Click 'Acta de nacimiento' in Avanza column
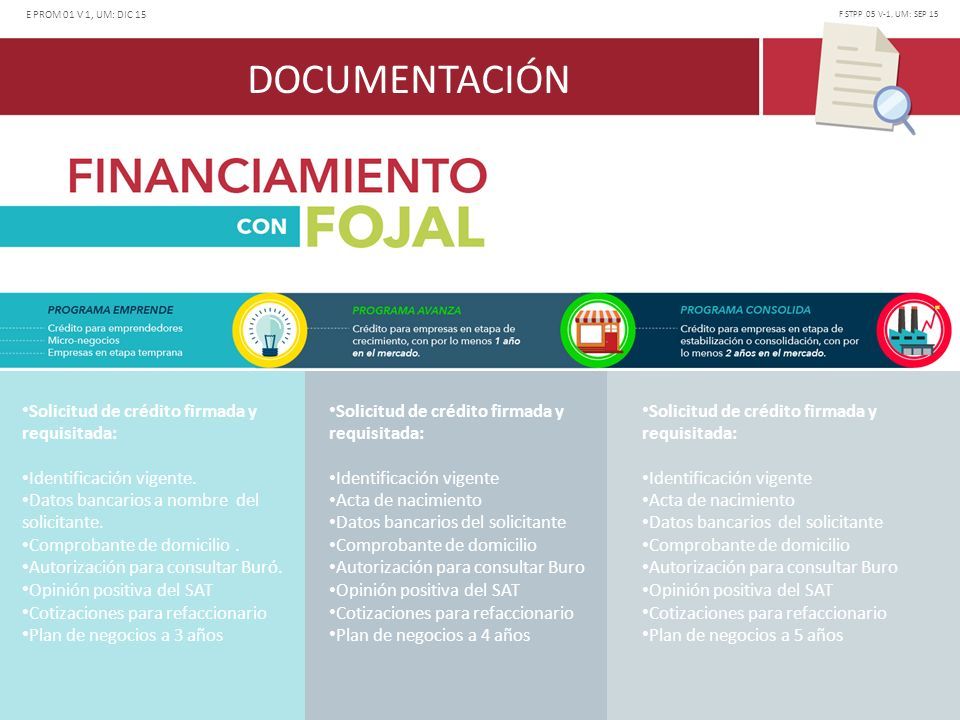Image resolution: width=960 pixels, height=720 pixels. coord(405,500)
